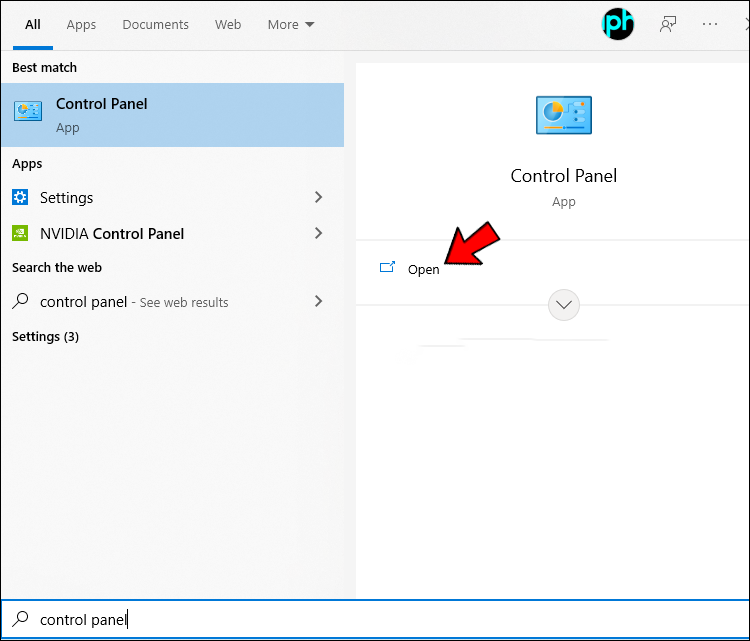Click the large Control Panel preview icon

(563, 115)
